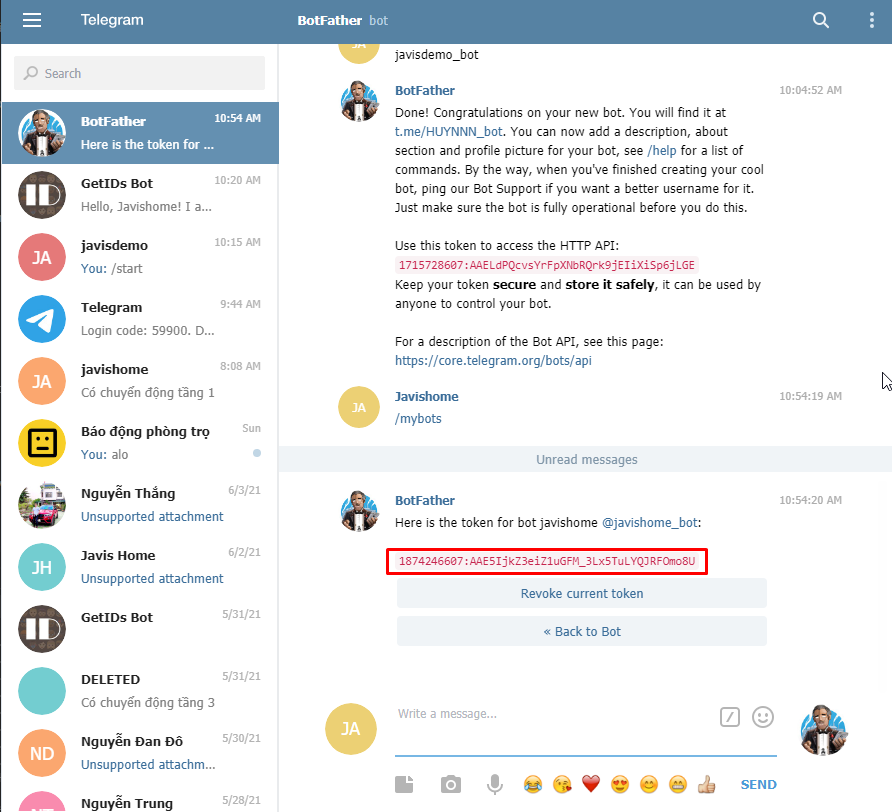Start voice recording with the microphone icon
The height and width of the screenshot is (812, 892).
point(495,784)
